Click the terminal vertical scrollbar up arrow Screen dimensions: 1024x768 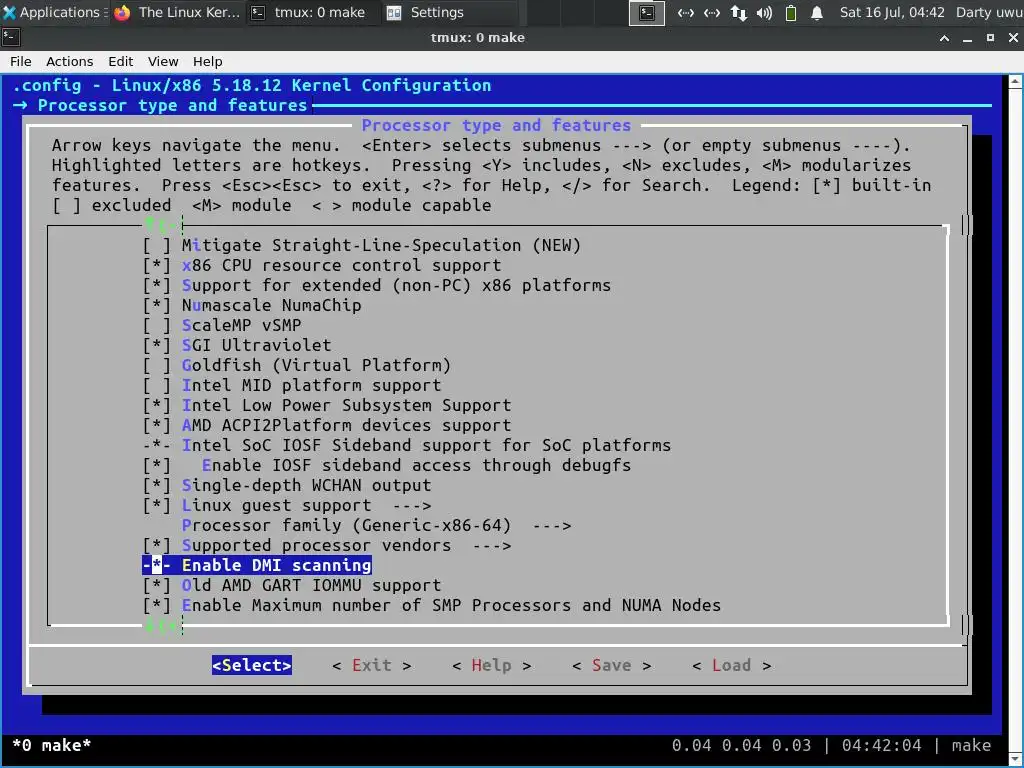(1015, 82)
